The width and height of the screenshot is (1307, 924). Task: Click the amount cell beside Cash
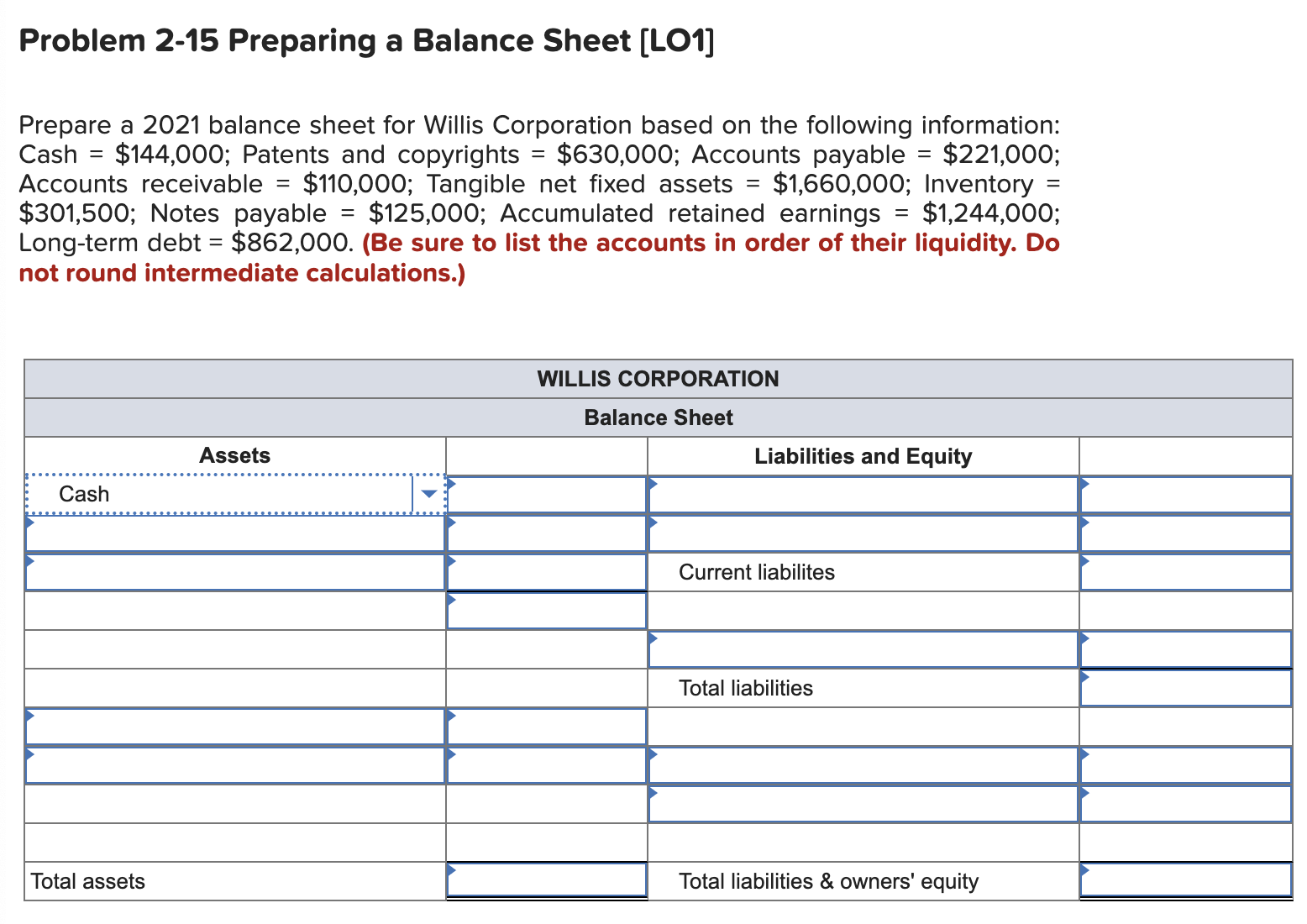[546, 494]
